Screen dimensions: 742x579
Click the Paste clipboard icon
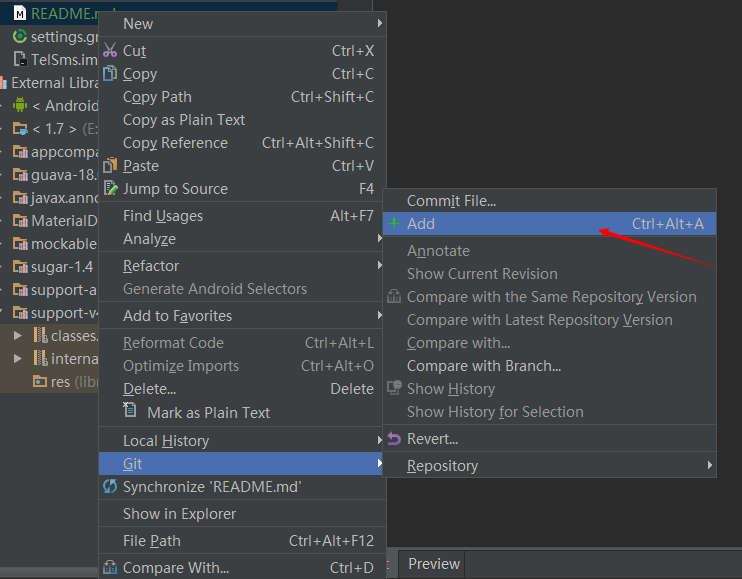point(110,166)
